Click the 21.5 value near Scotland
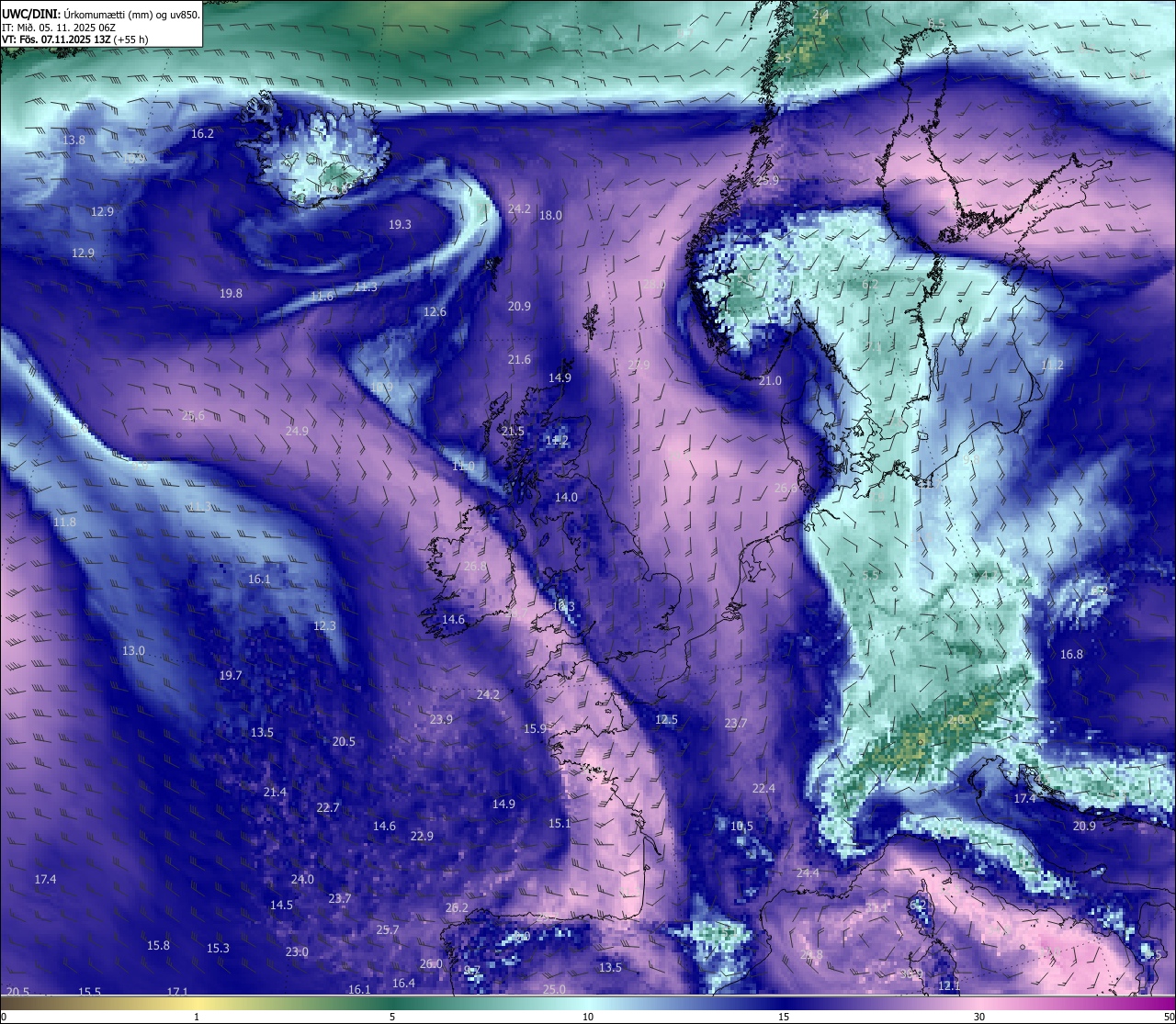1176x1024 pixels. click(513, 431)
